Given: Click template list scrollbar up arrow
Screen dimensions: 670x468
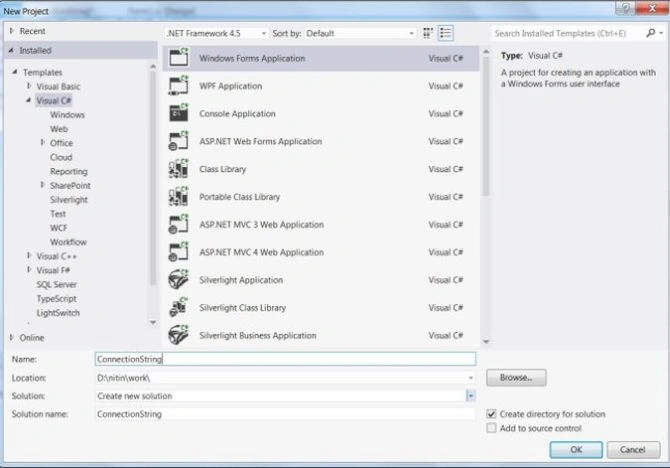Looking at the screenshot, I should 486,51.
